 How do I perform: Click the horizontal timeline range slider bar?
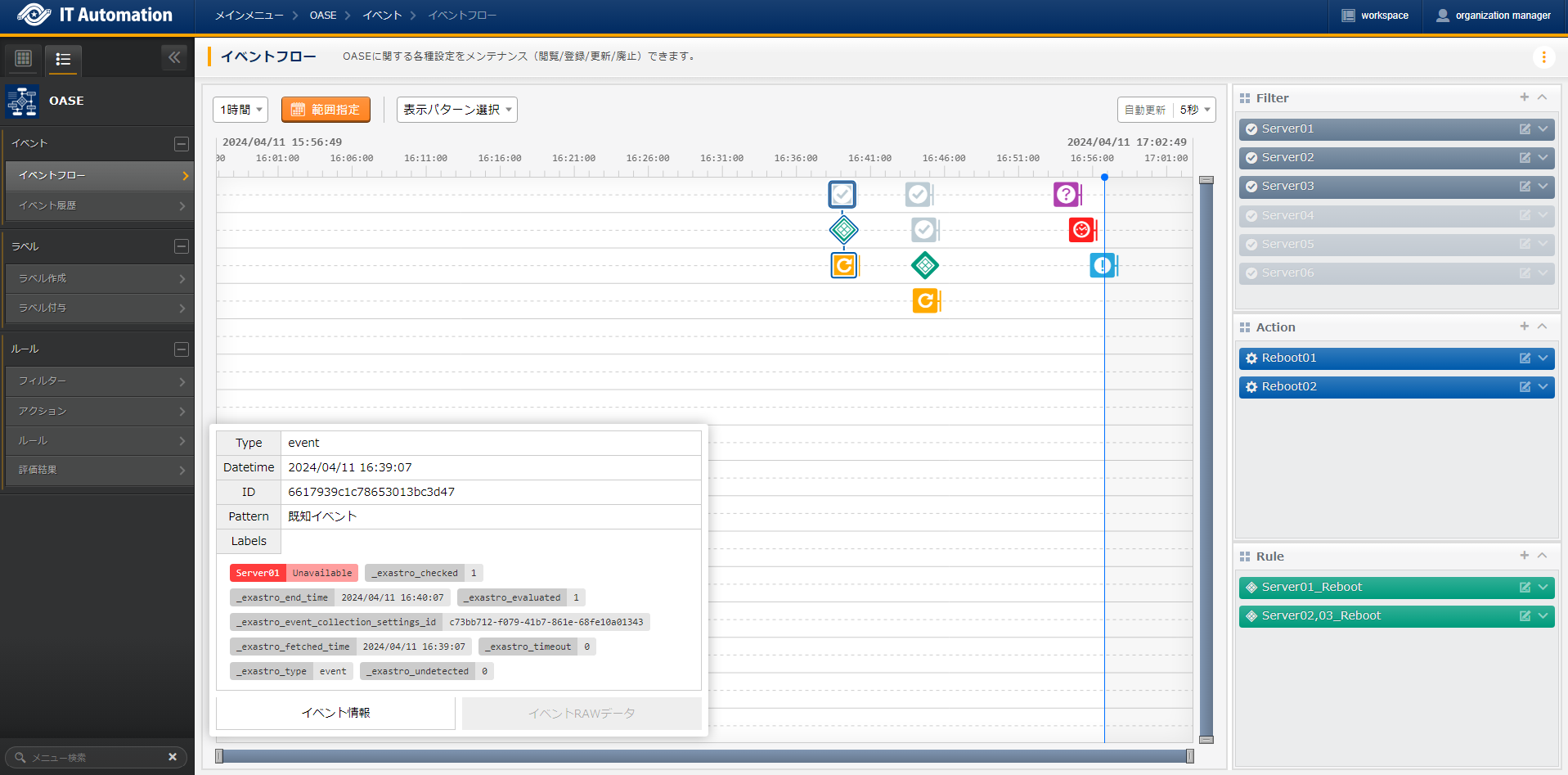(x=703, y=756)
